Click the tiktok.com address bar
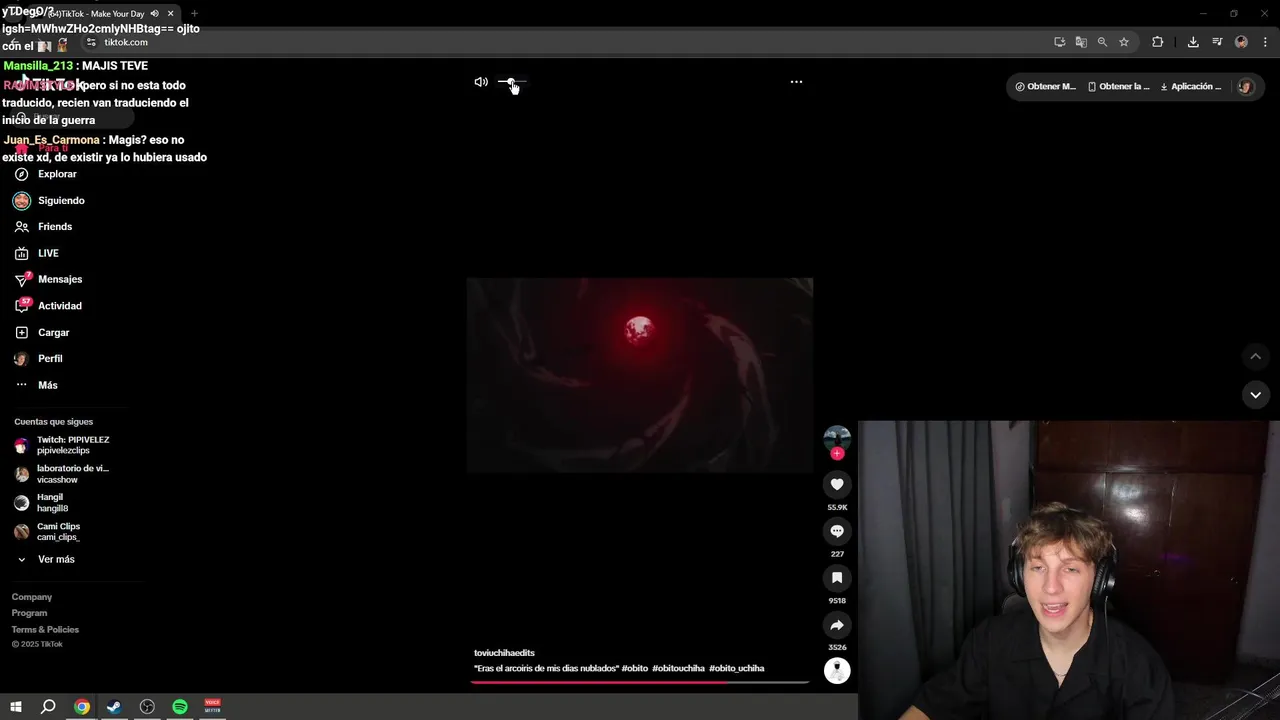The height and width of the screenshot is (720, 1280). (x=560, y=42)
